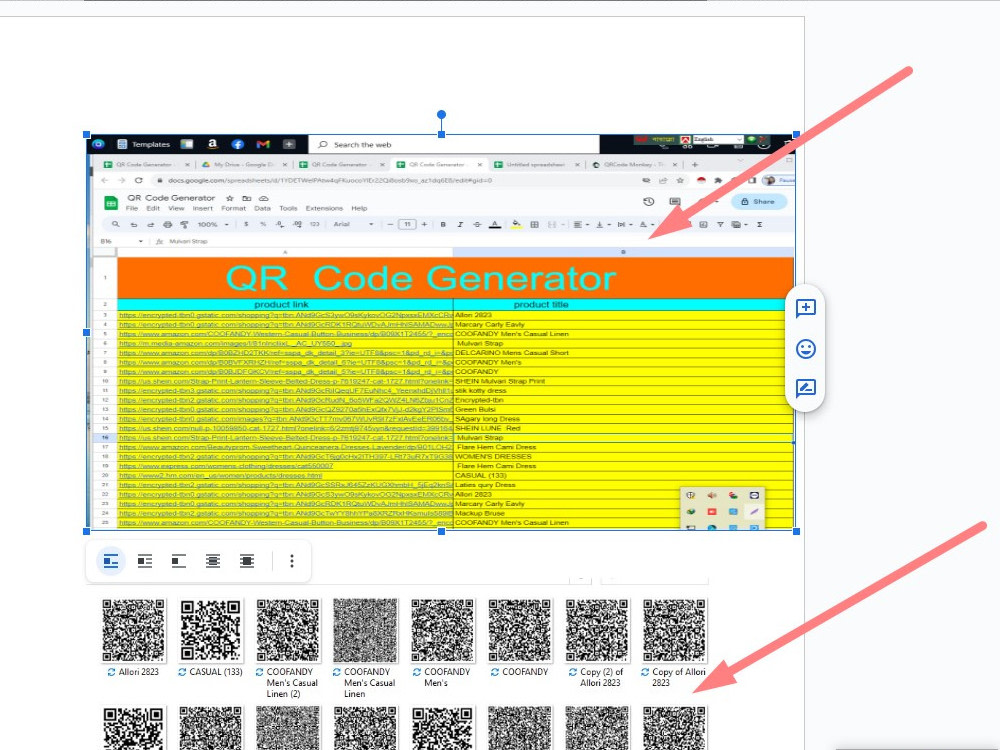Click Share button in embedded Sheets screenshot
The image size is (1000, 750).
click(x=759, y=202)
